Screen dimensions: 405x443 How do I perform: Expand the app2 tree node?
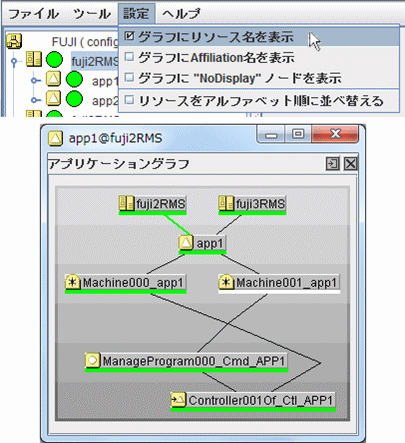(x=34, y=100)
